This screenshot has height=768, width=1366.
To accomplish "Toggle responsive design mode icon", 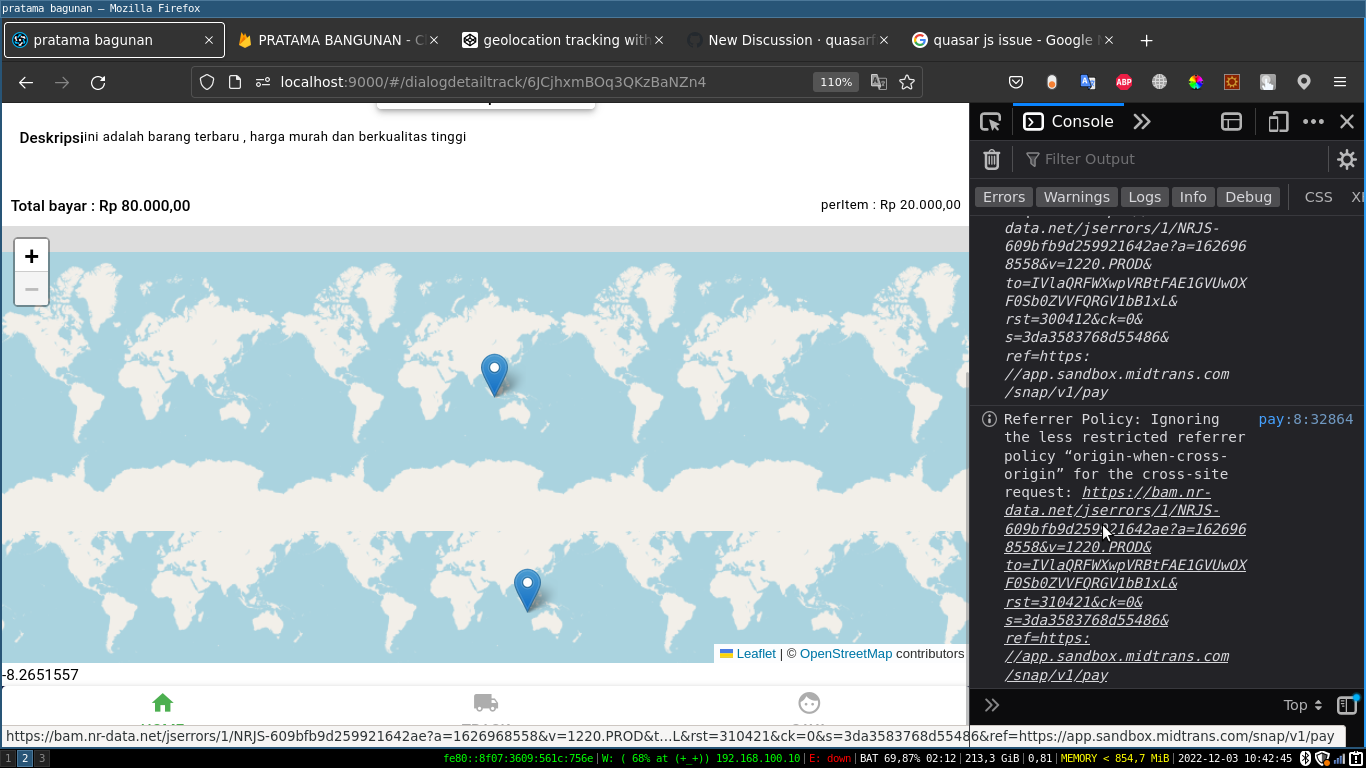I will tap(1278, 121).
